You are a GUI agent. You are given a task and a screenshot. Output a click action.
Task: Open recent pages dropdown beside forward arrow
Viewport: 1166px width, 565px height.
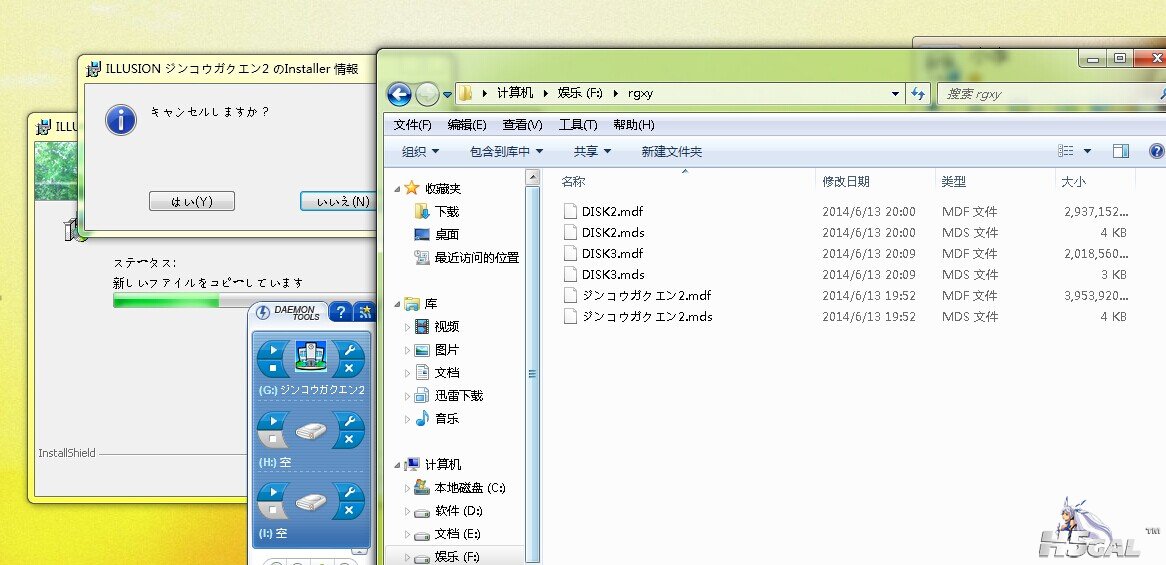tap(447, 94)
